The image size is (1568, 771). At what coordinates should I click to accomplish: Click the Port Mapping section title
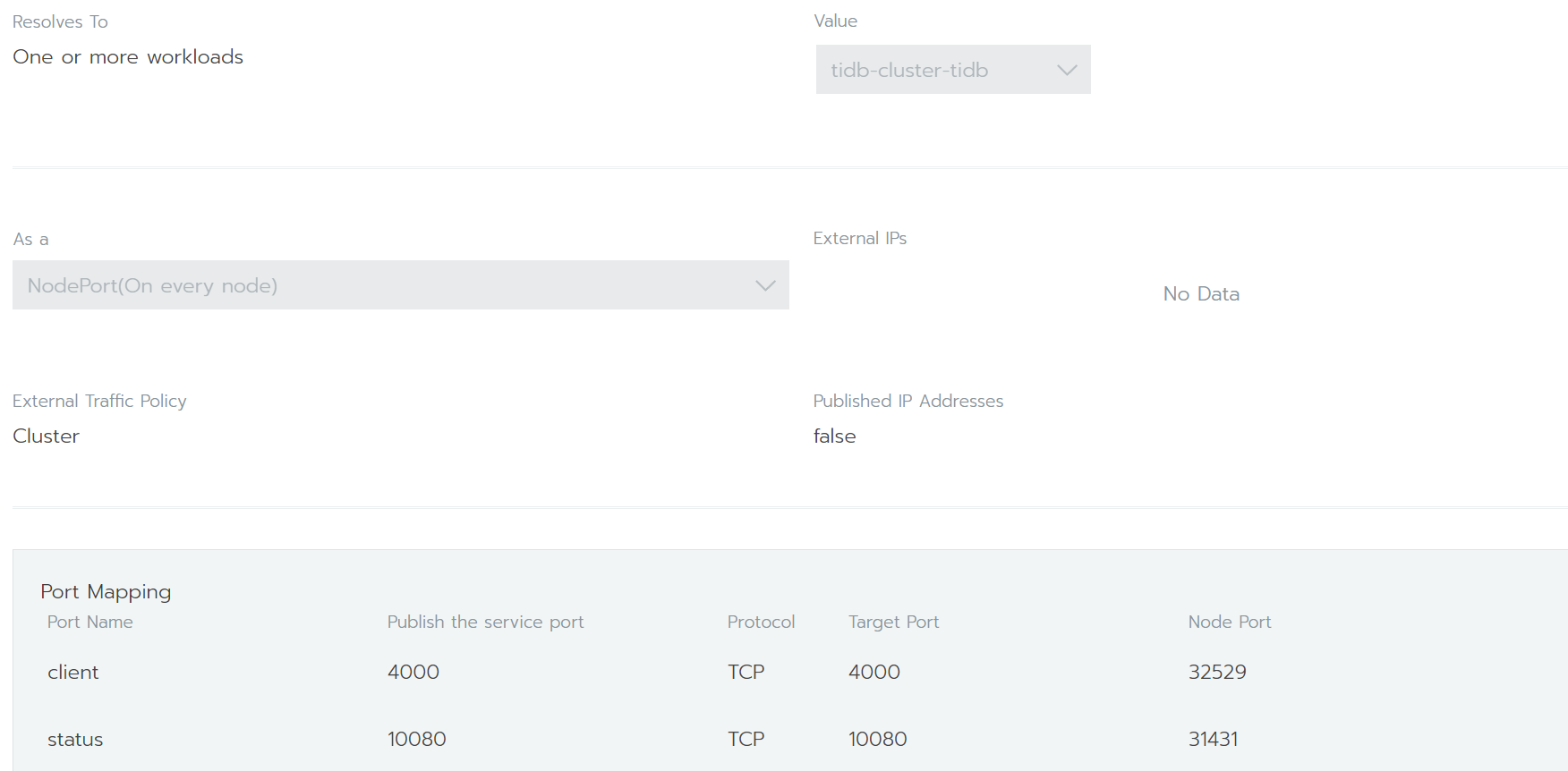pyautogui.click(x=106, y=591)
